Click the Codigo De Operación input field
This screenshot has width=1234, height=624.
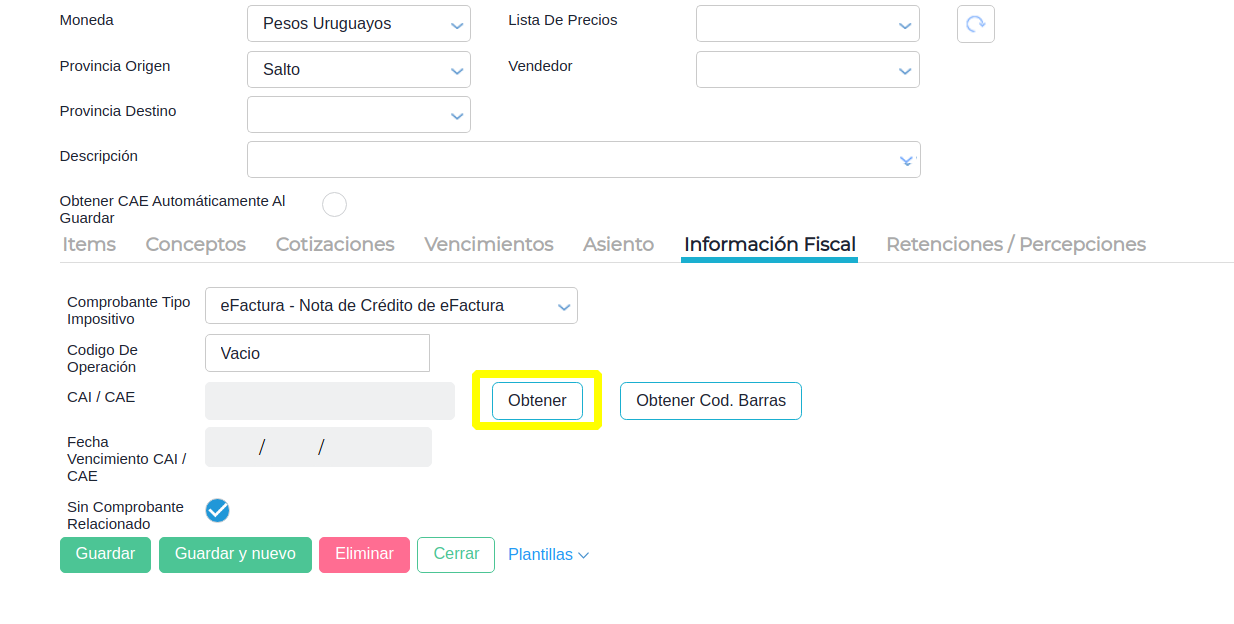pyautogui.click(x=317, y=353)
